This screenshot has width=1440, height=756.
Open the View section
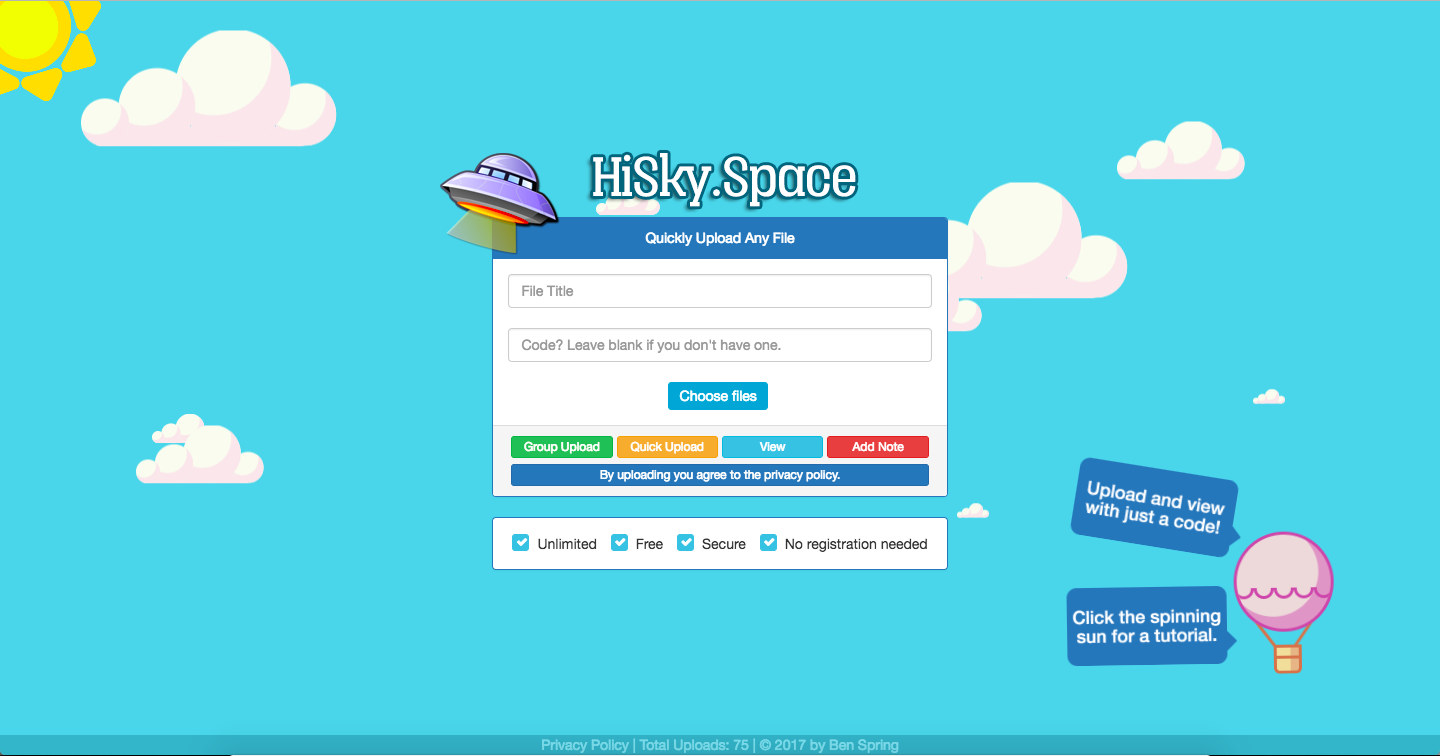772,446
